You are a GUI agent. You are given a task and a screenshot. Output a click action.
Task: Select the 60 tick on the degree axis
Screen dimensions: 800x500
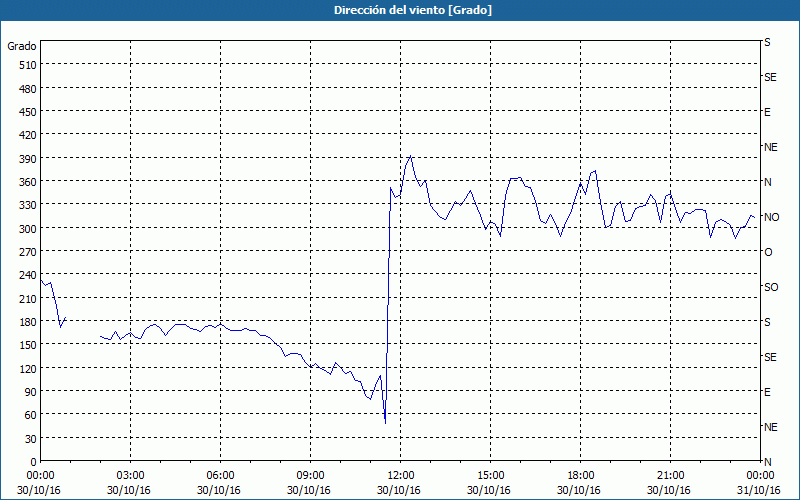pos(31,415)
